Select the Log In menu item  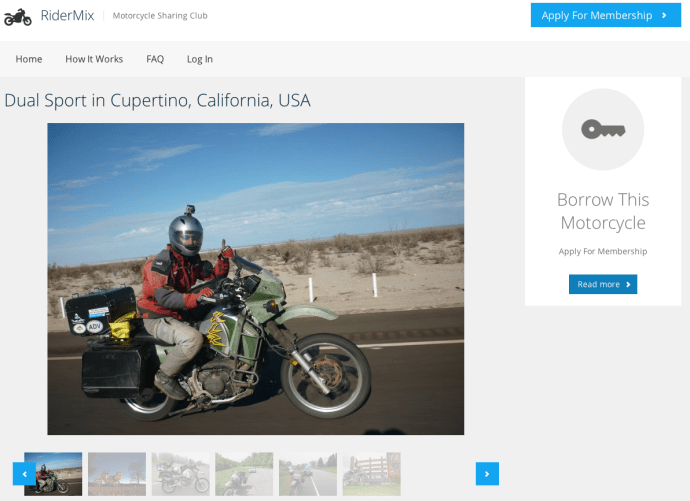click(x=200, y=59)
